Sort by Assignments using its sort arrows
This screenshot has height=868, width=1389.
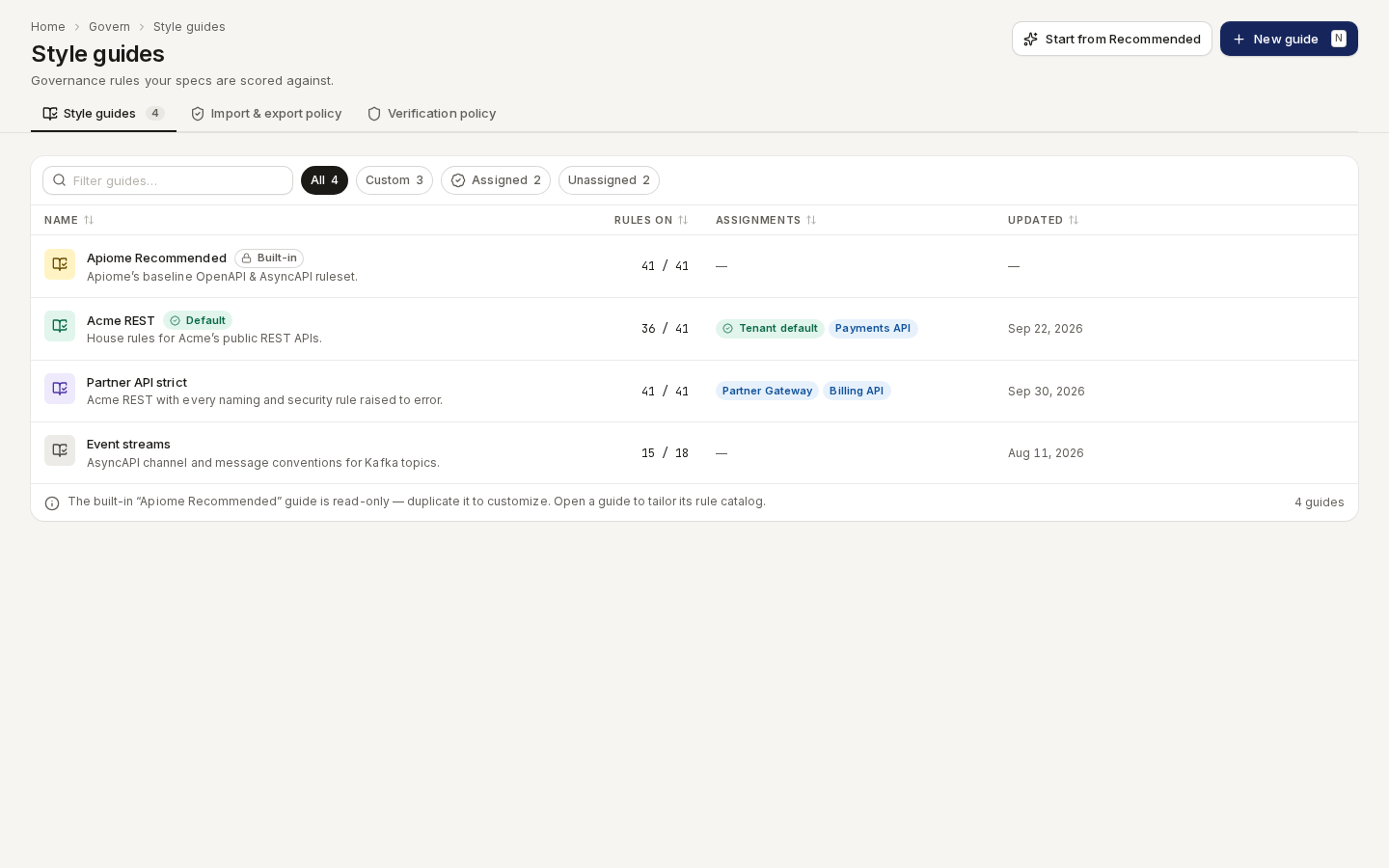[x=811, y=220]
